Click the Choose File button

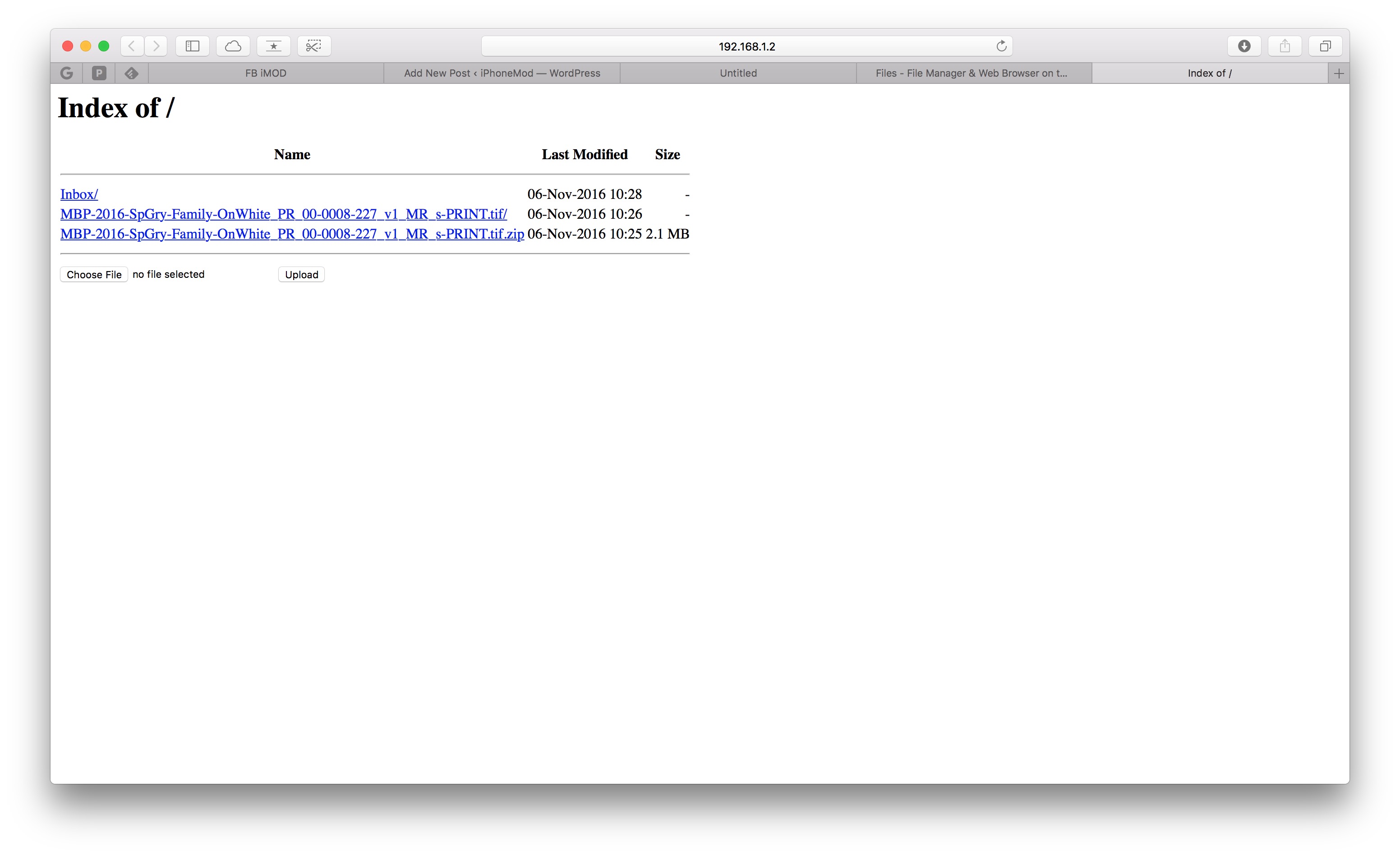point(94,274)
